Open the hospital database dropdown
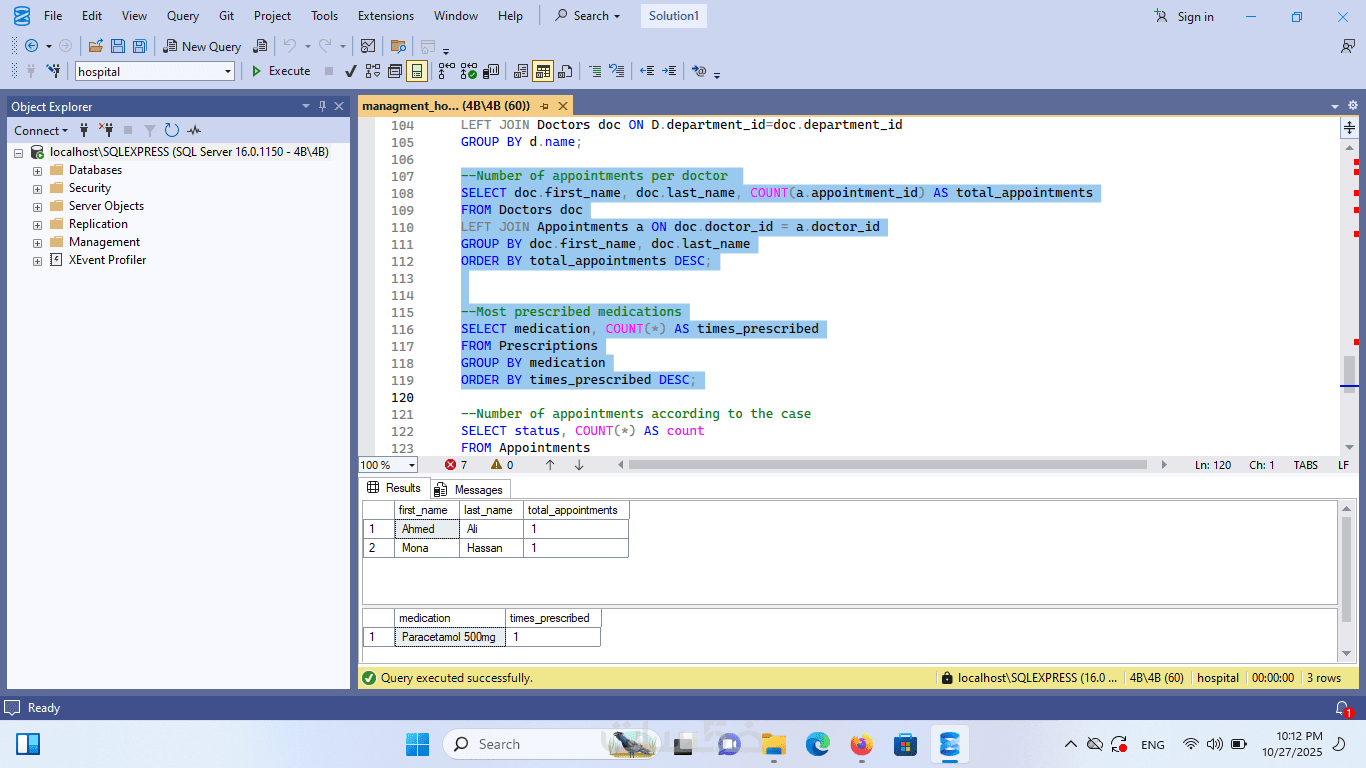The image size is (1366, 768). click(x=228, y=71)
